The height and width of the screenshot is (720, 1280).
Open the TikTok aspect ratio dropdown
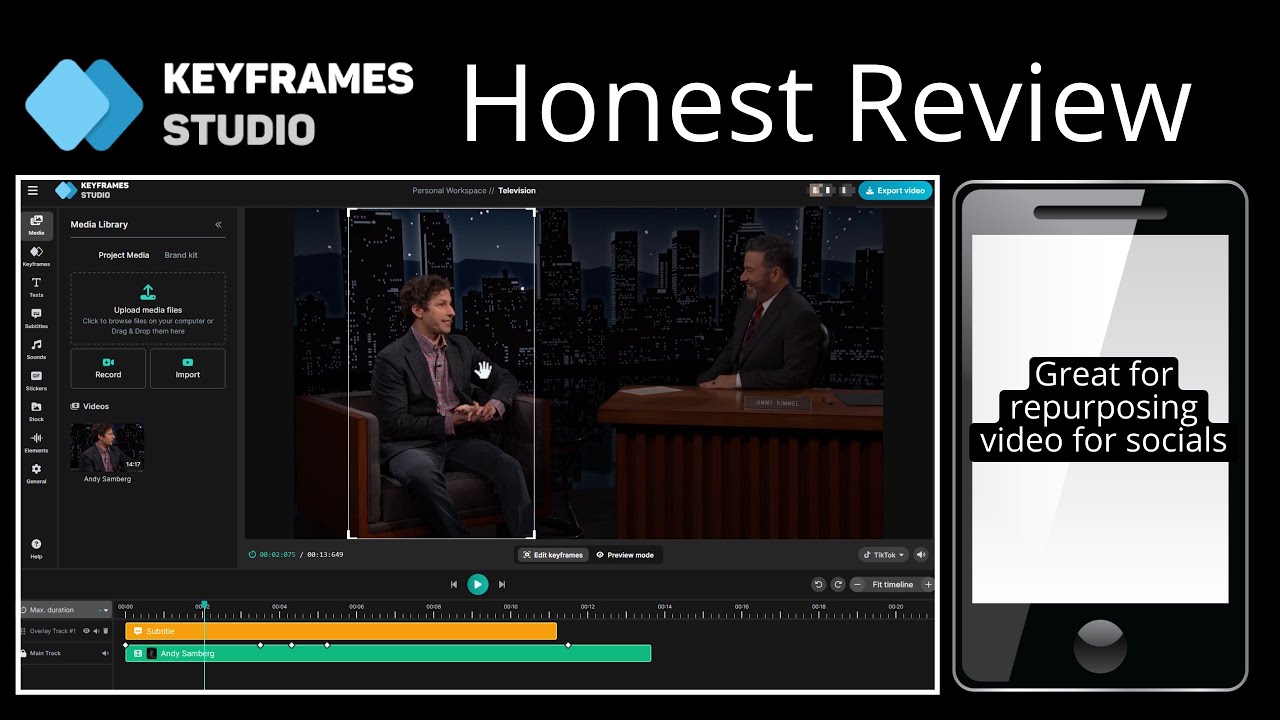(x=884, y=555)
